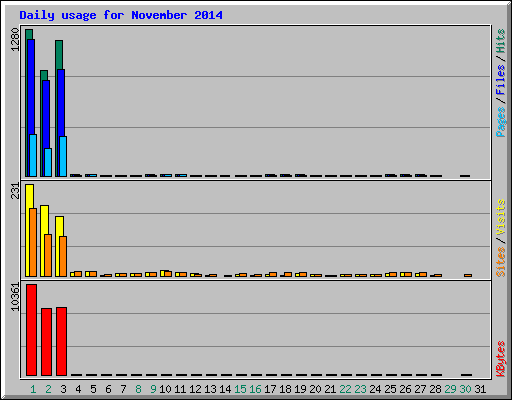Click the 'Files' legend label

pos(500,79)
